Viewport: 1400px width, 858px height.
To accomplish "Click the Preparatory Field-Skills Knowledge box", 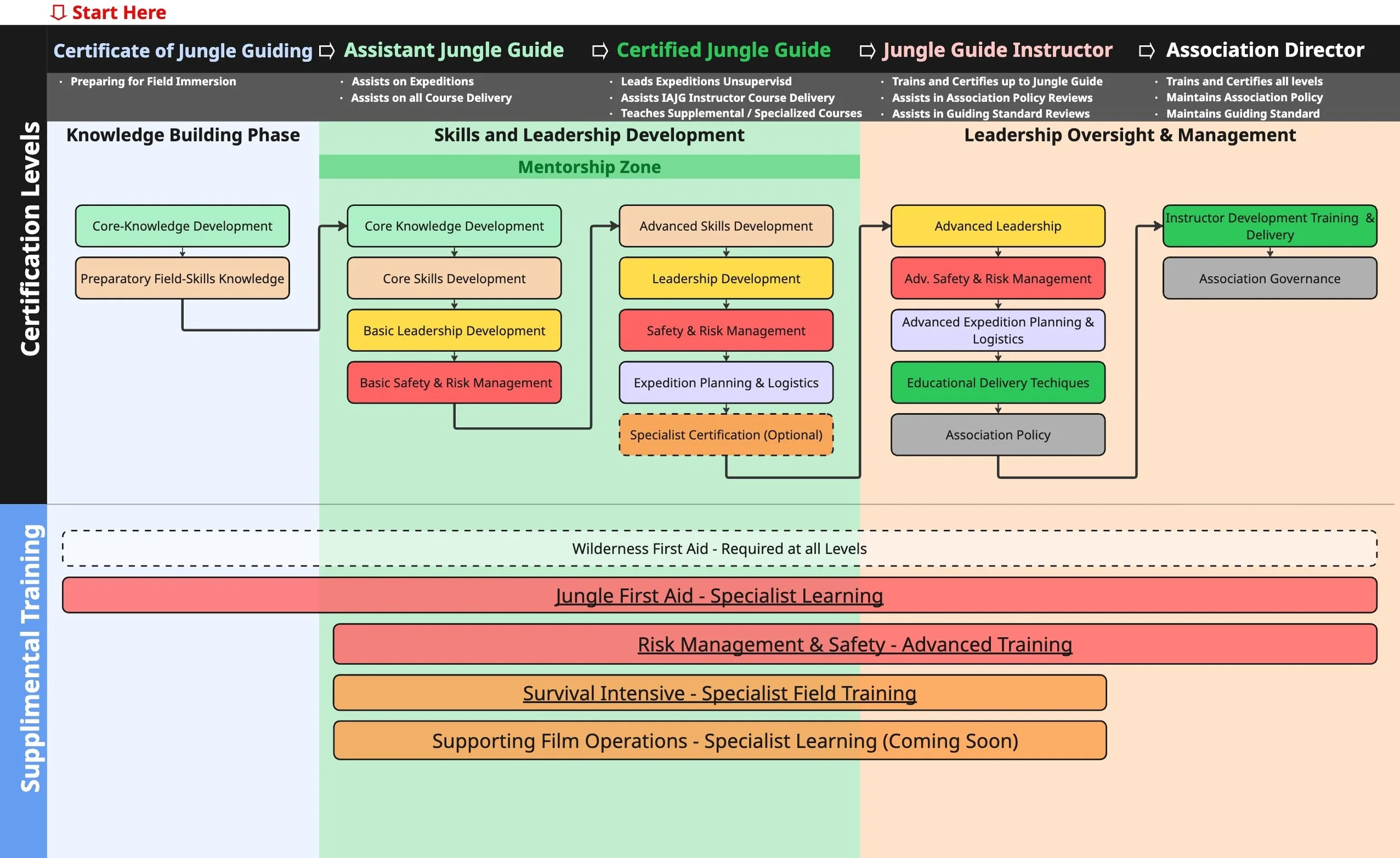I will coord(183,278).
